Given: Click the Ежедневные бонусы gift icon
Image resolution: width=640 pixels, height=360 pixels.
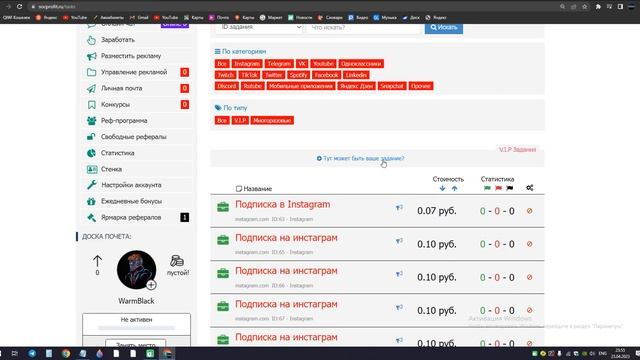Looking at the screenshot, I should [91, 201].
